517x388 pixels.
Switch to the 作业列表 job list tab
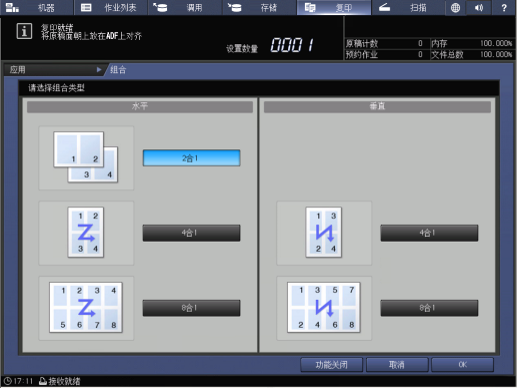(111, 7)
